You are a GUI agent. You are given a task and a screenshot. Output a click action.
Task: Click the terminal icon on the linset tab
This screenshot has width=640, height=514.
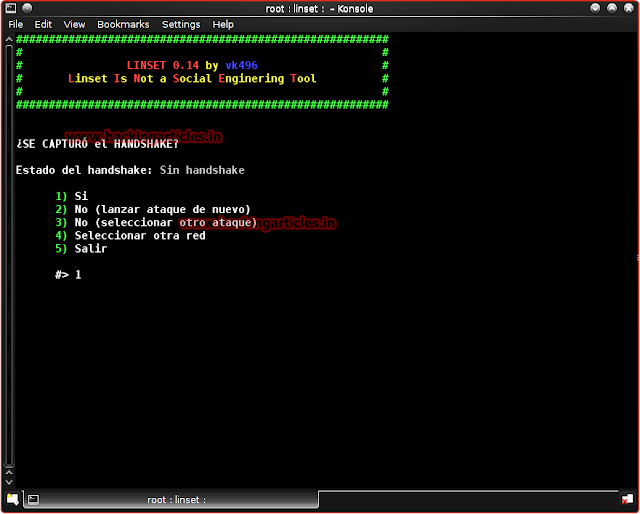pyautogui.click(x=33, y=499)
